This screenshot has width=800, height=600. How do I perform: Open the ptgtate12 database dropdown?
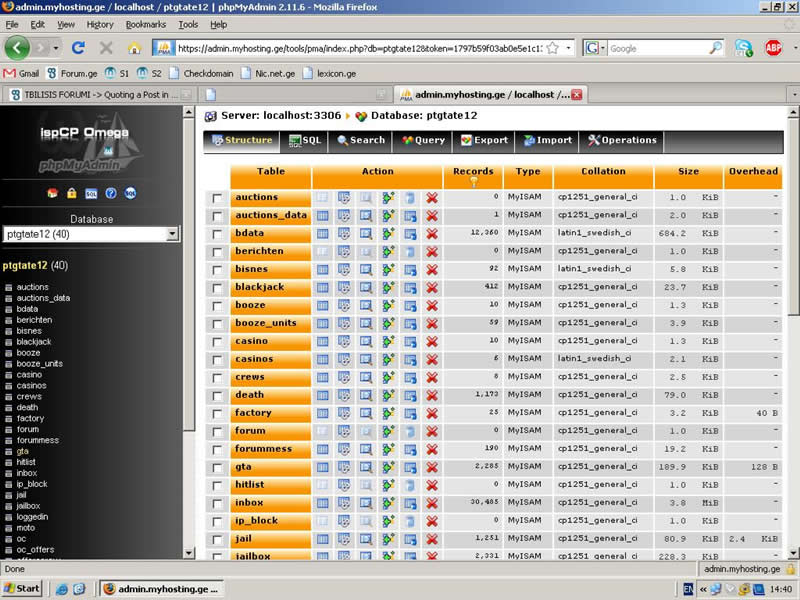pyautogui.click(x=172, y=234)
